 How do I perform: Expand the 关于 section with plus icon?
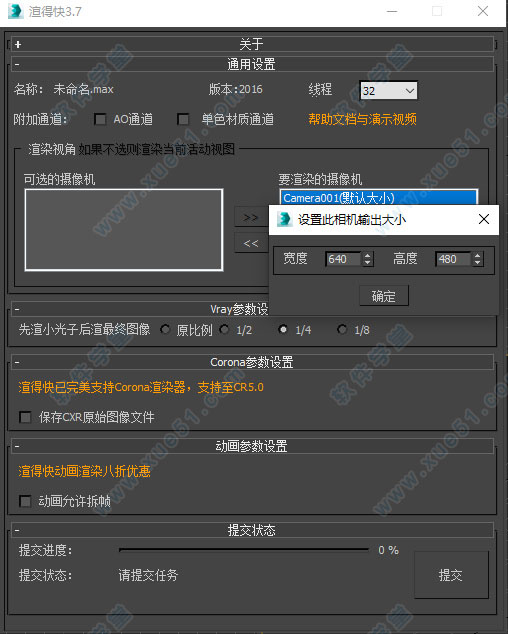tap(18, 44)
